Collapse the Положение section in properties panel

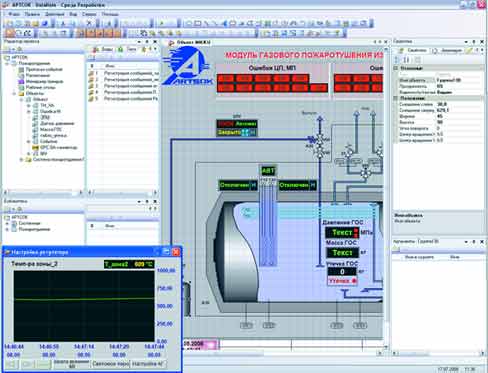pyautogui.click(x=396, y=98)
